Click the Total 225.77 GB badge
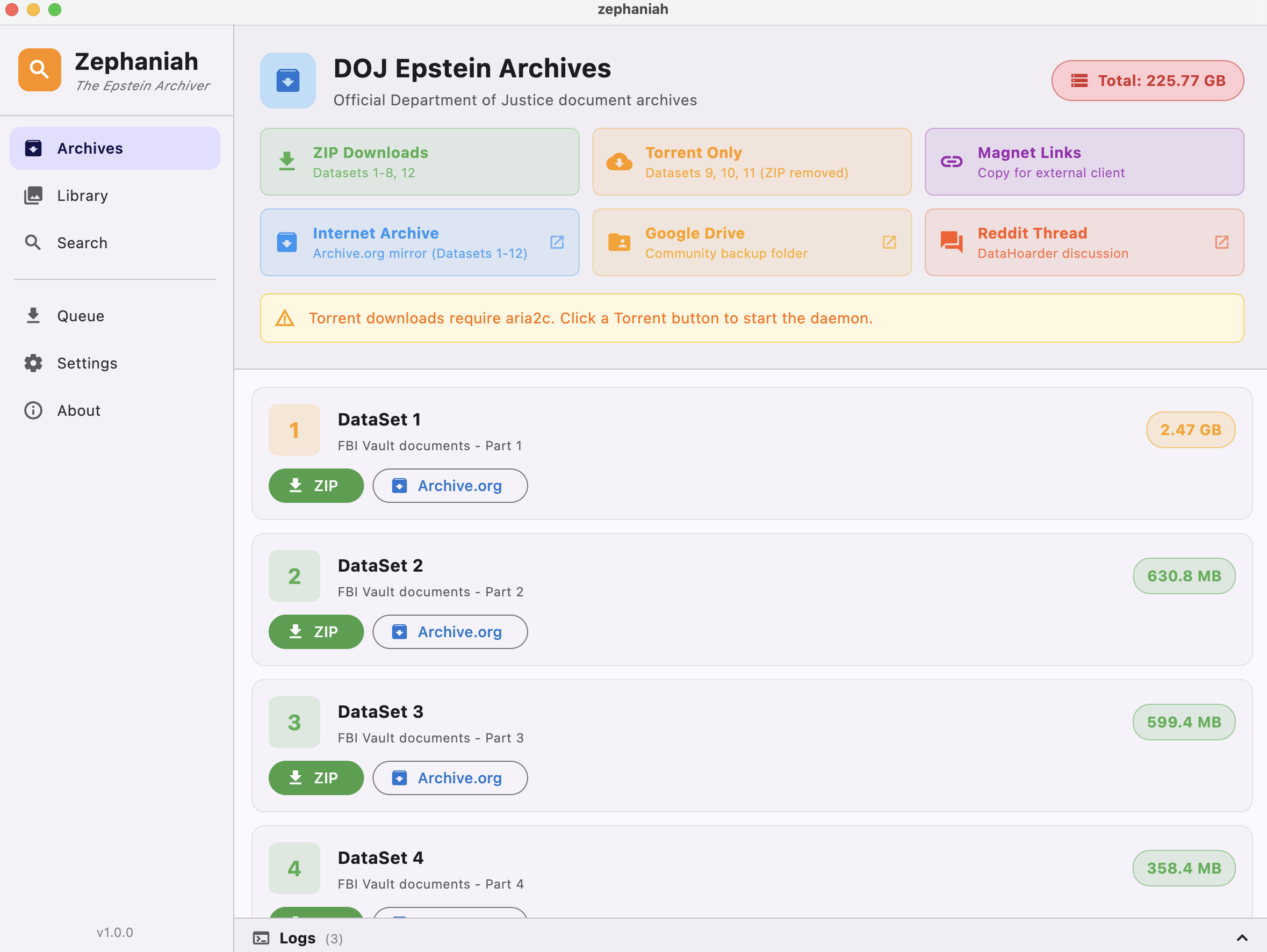Viewport: 1267px width, 952px height. pyautogui.click(x=1147, y=81)
